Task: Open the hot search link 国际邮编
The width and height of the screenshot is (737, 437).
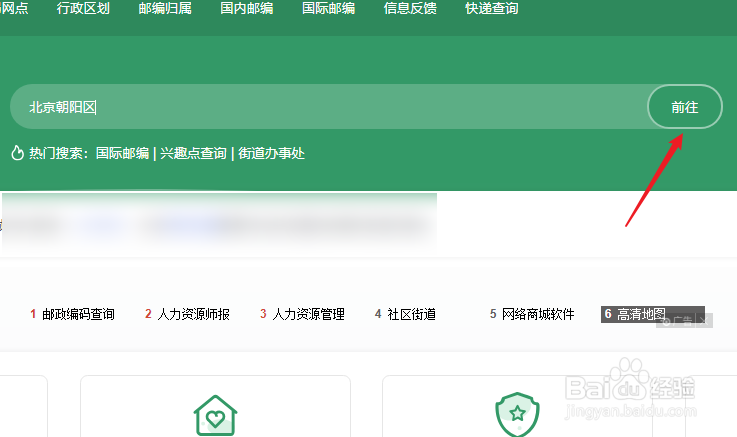Action: [122, 153]
